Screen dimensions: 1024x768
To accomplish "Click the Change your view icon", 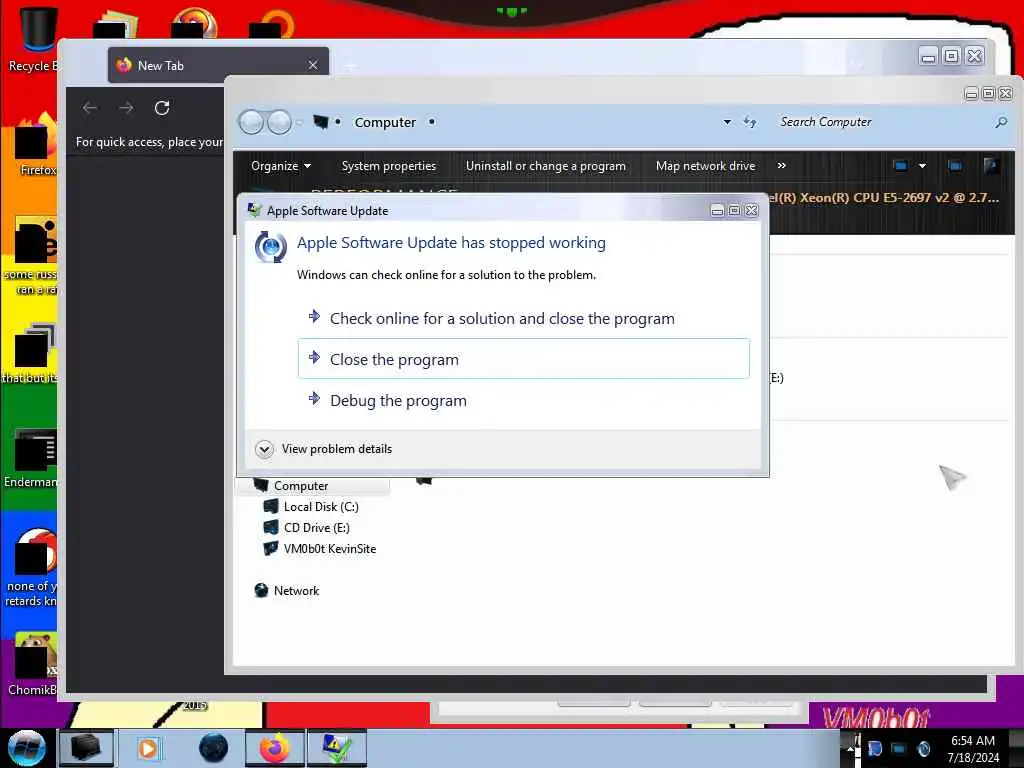I will point(901,166).
